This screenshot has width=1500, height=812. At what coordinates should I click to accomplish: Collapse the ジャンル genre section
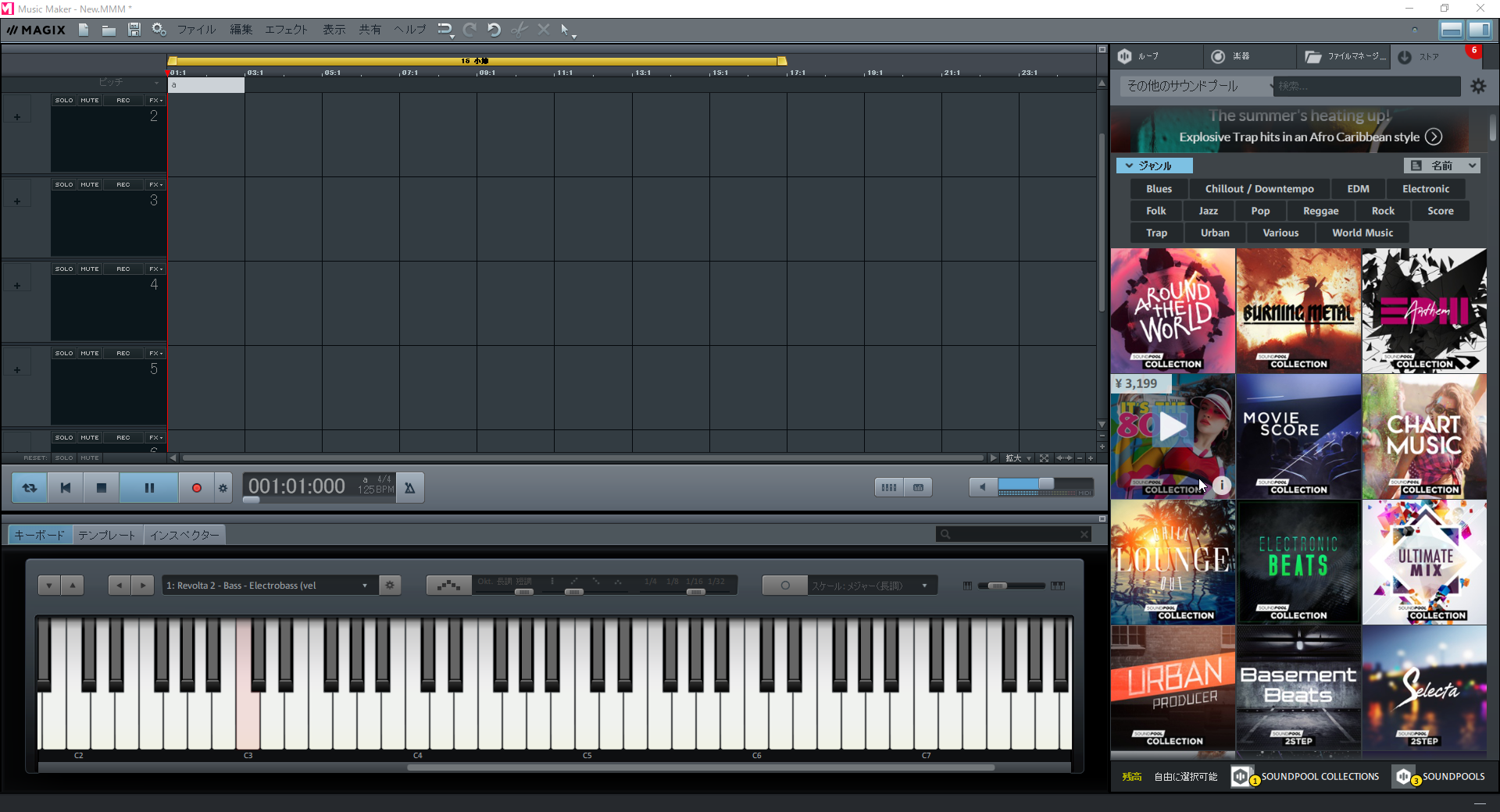pos(1155,166)
